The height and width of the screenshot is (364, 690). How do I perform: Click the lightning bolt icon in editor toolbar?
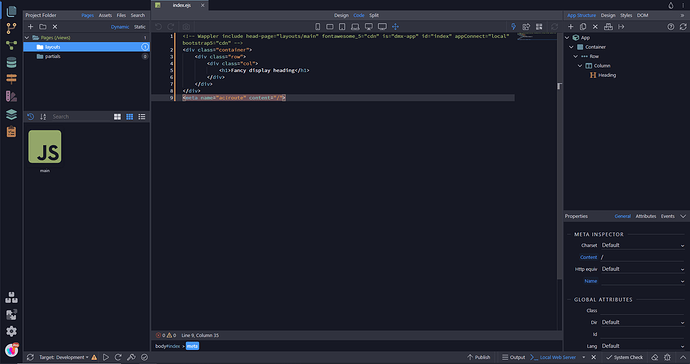pos(513,27)
